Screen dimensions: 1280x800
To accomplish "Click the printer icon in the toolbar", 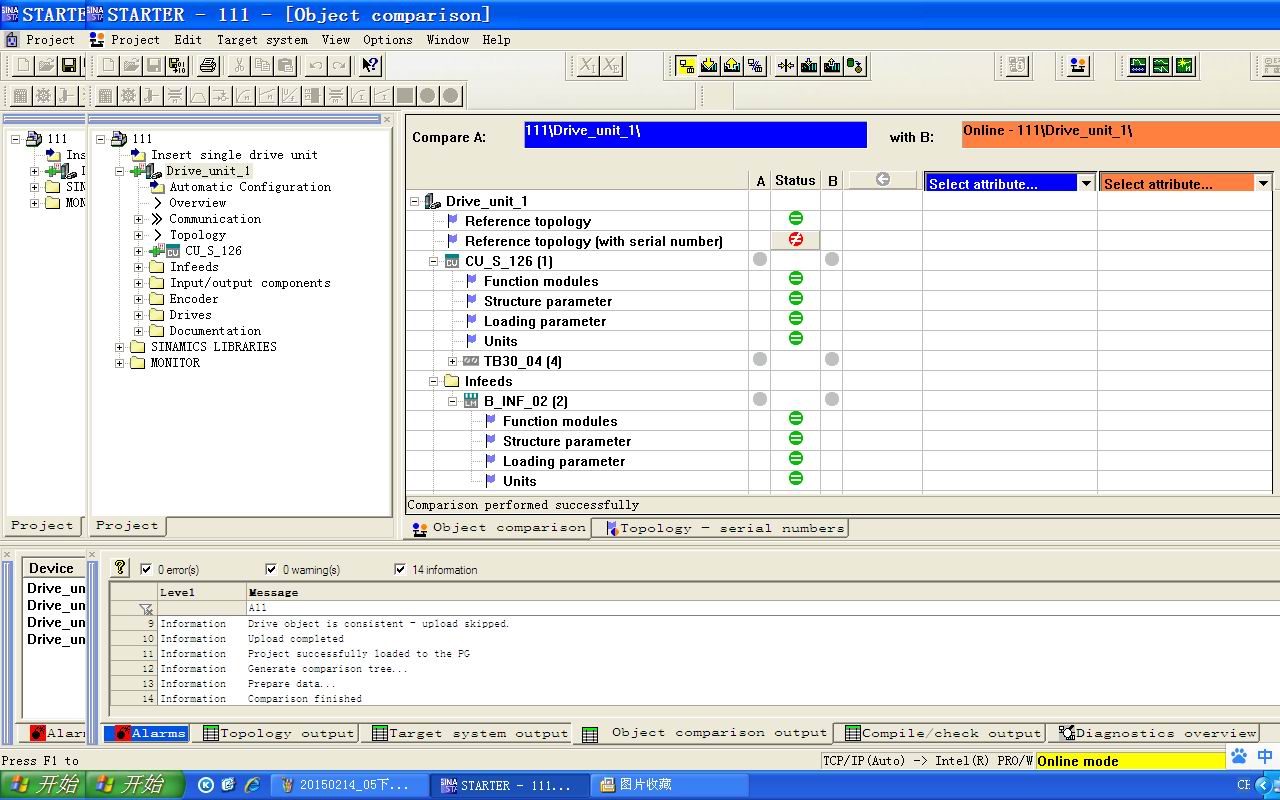I will [208, 66].
